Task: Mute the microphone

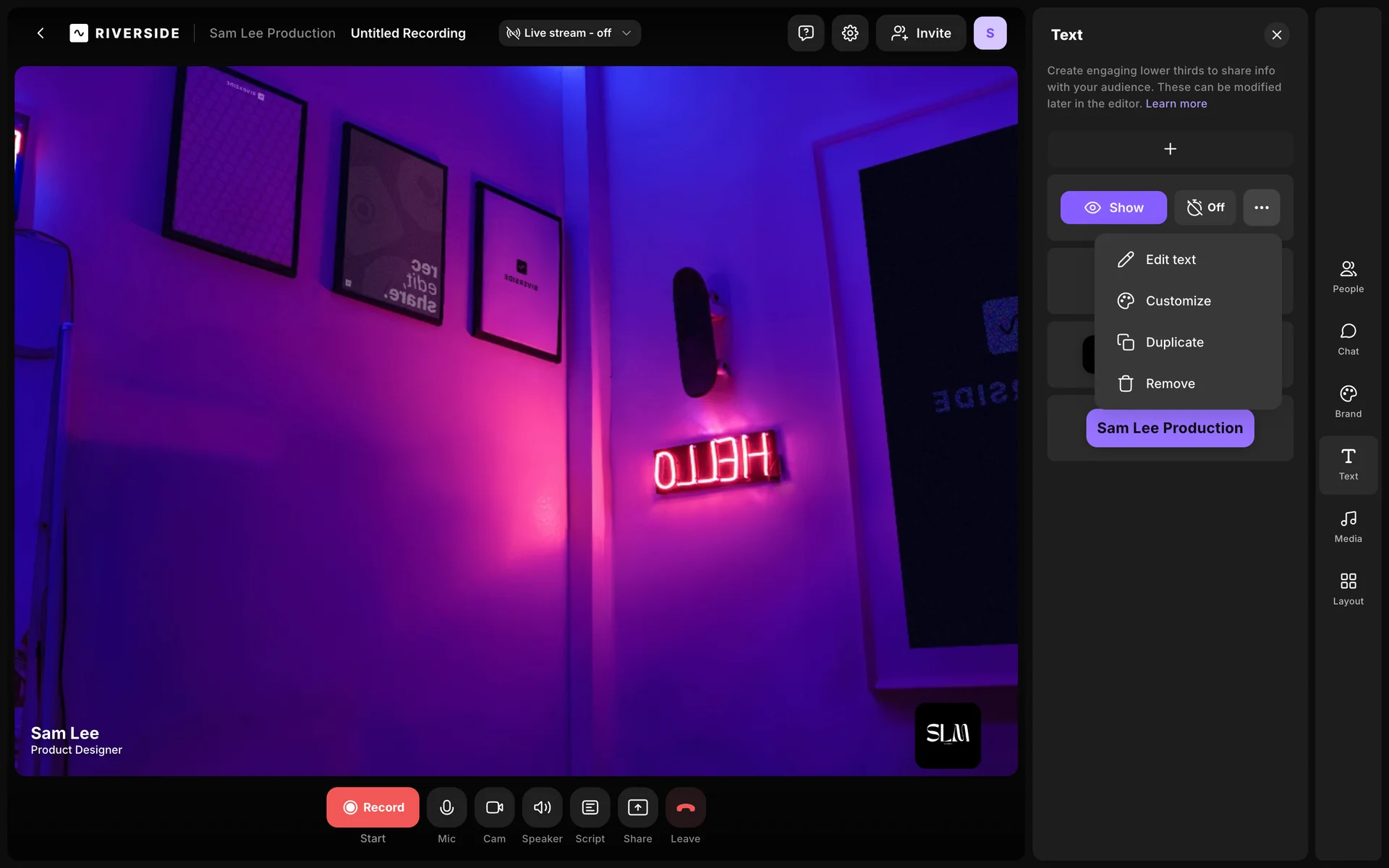Action: click(446, 807)
